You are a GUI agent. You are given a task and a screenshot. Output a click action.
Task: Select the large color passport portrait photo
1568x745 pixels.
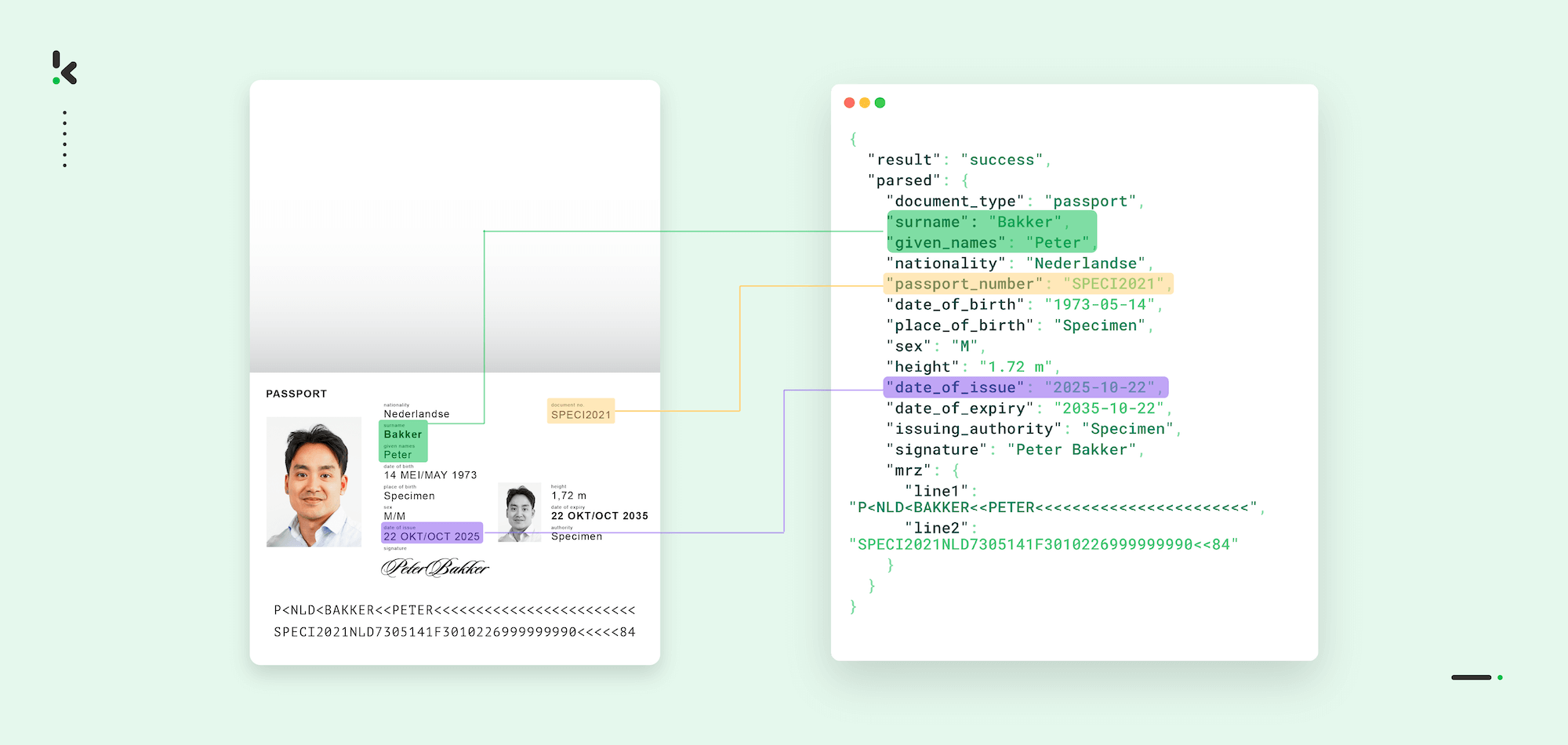[314, 482]
